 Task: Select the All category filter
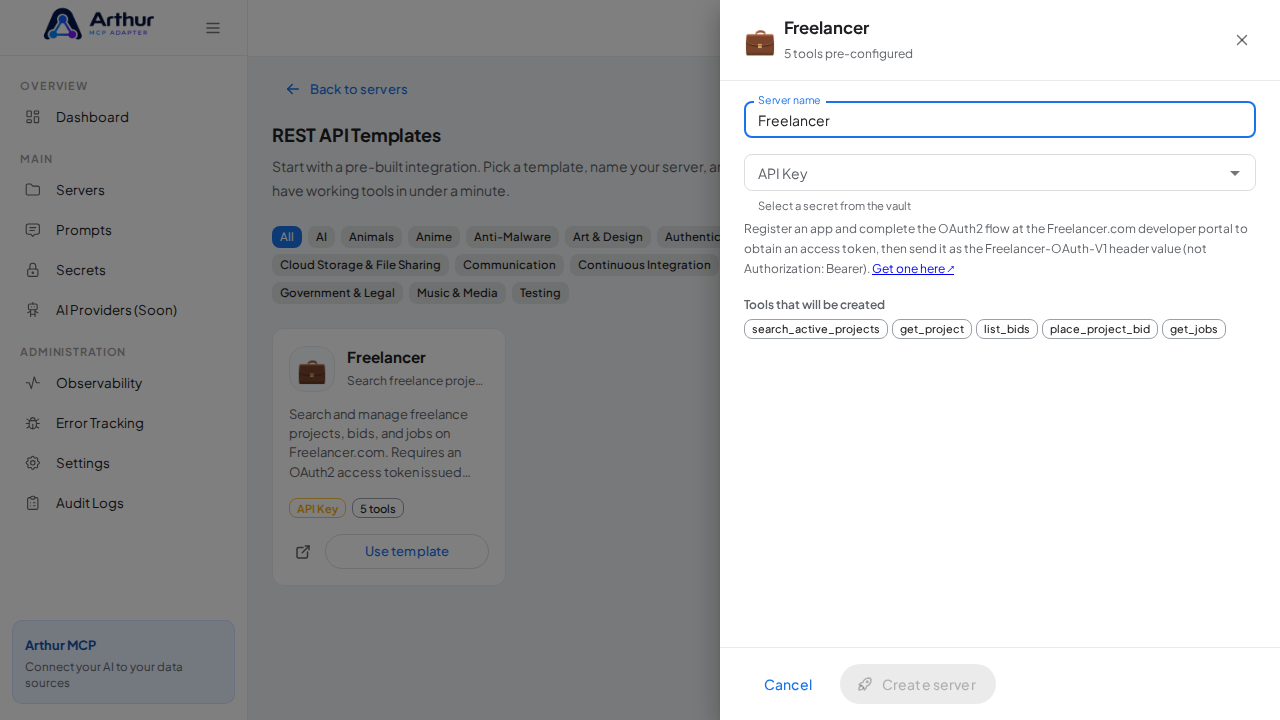pyautogui.click(x=287, y=237)
